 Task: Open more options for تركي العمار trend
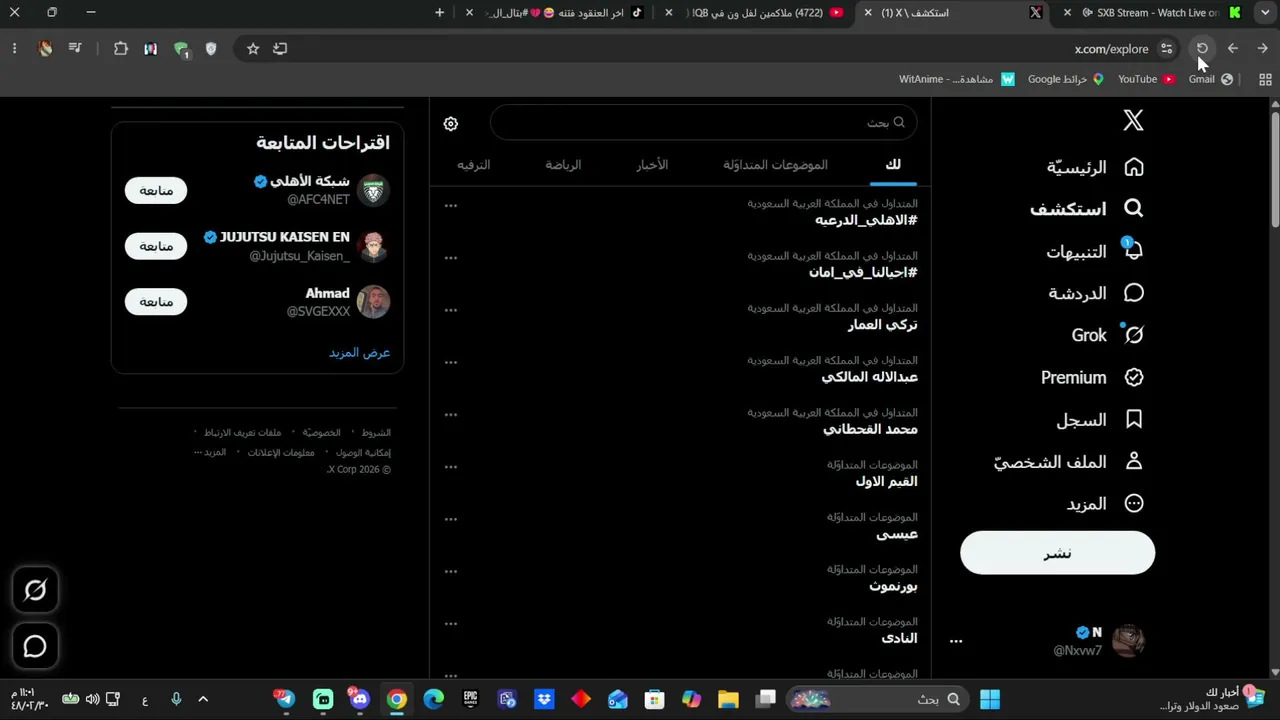[451, 310]
